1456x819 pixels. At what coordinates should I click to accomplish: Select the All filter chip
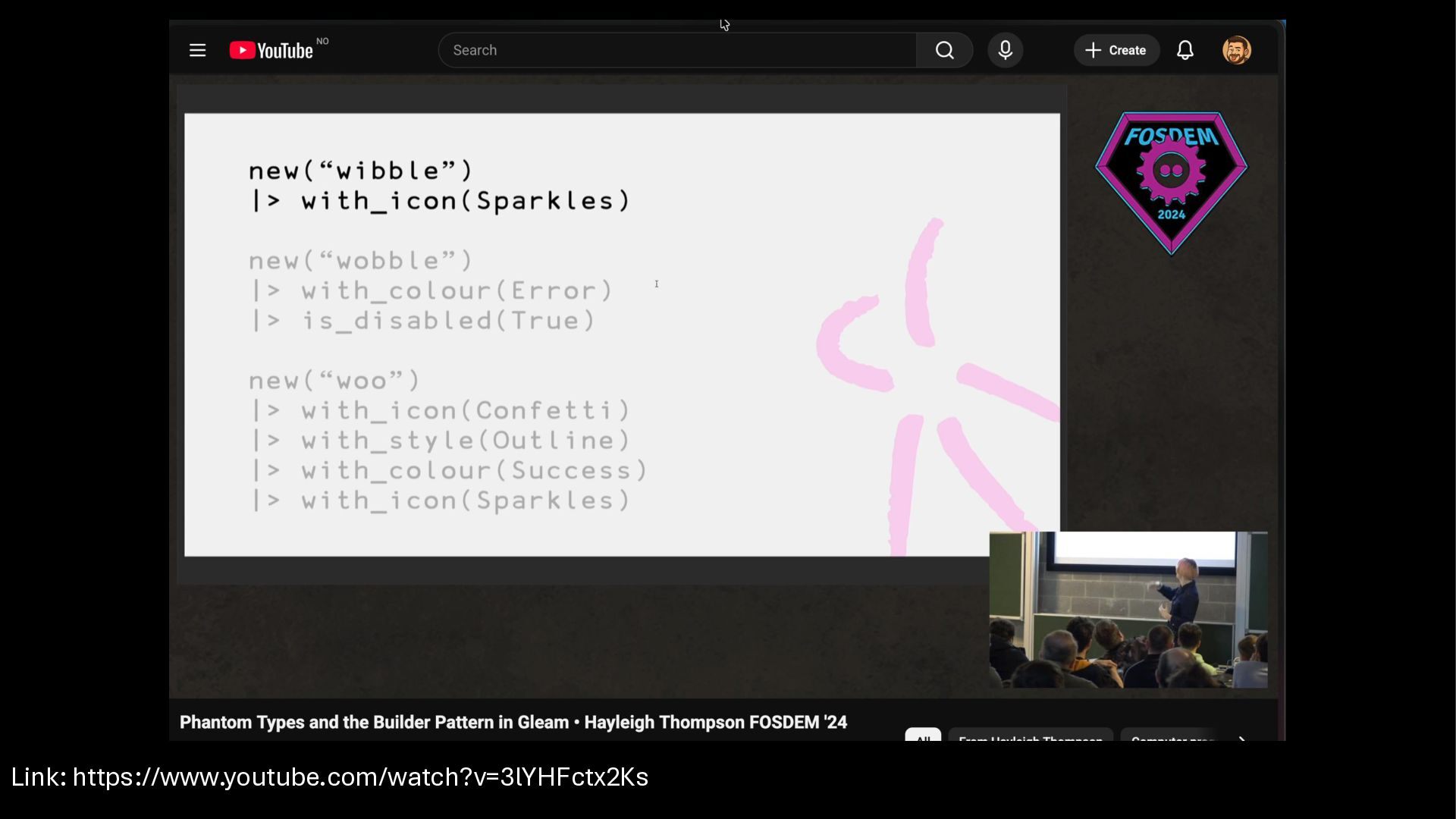tap(922, 736)
